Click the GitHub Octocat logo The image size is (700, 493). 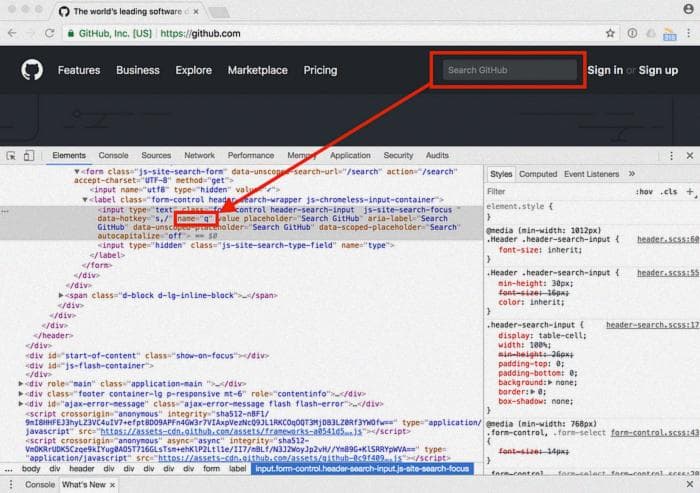[32, 70]
